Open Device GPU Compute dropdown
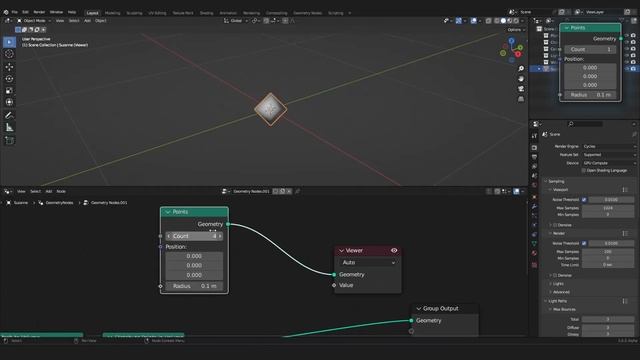Screen dimensions: 640x360 point(609,163)
